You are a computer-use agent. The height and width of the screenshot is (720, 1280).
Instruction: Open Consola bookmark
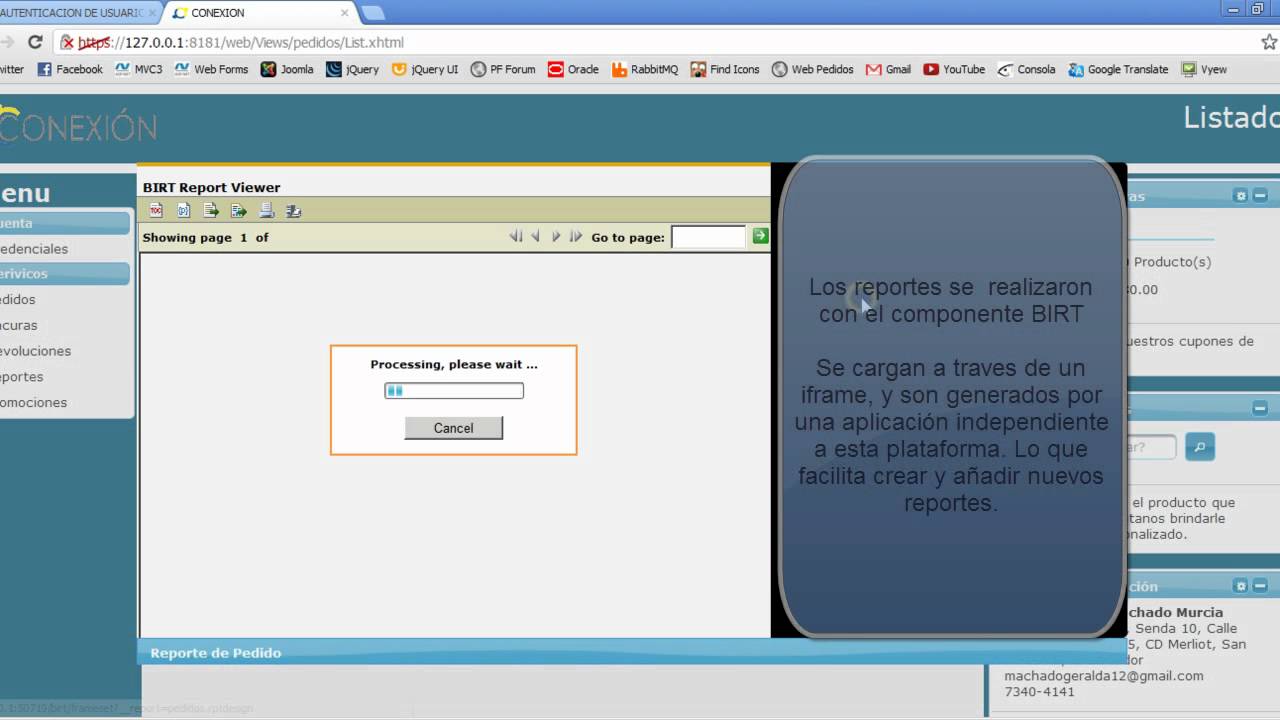click(x=1026, y=69)
